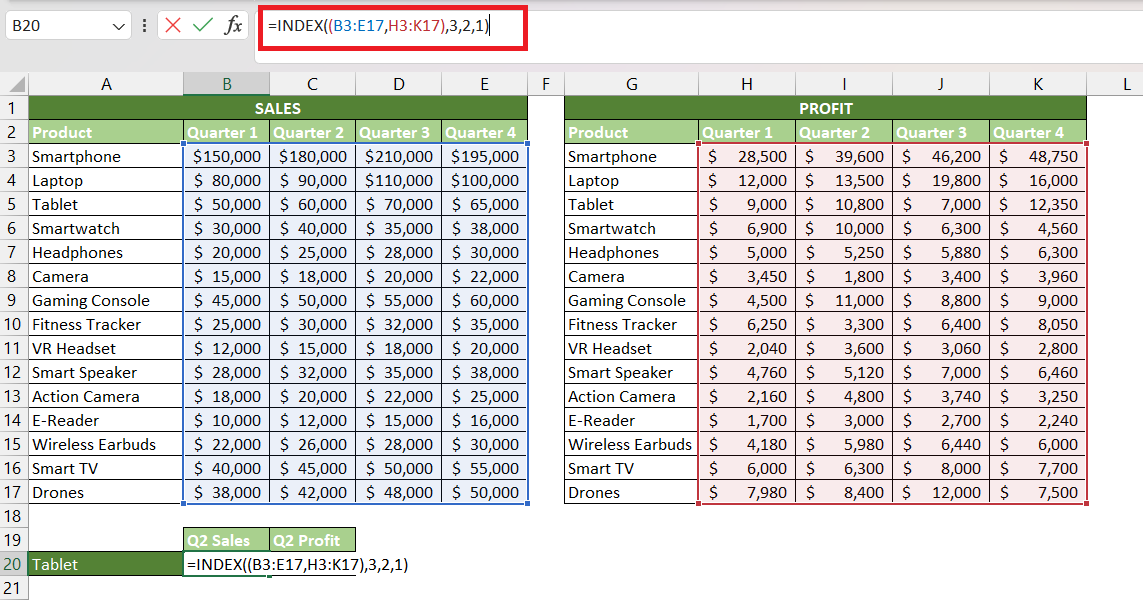Click Product header in PROFIT table
1143x600 pixels.
tap(631, 132)
